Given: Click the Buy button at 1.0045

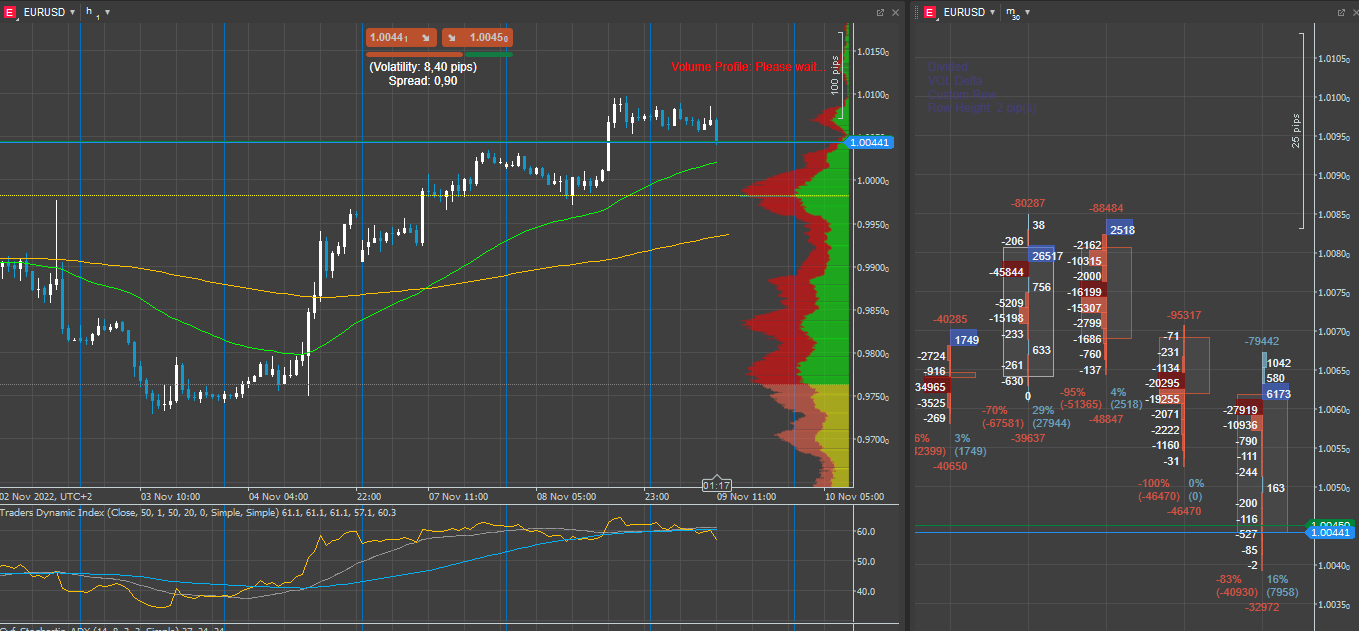Looking at the screenshot, I should pyautogui.click(x=477, y=38).
